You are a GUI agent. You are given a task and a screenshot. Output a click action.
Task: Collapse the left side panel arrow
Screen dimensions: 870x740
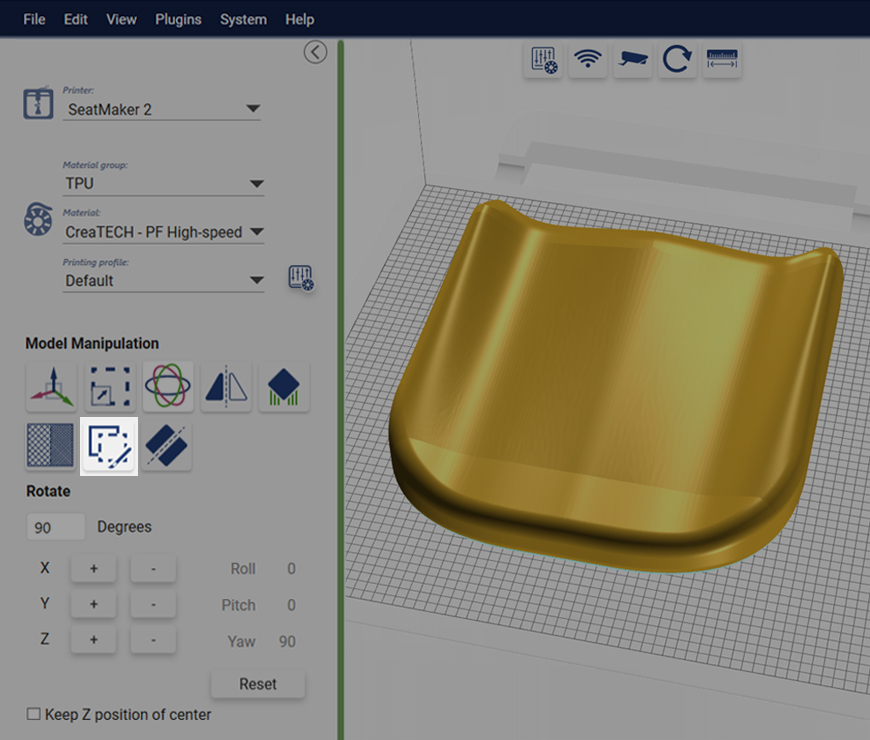(x=315, y=52)
